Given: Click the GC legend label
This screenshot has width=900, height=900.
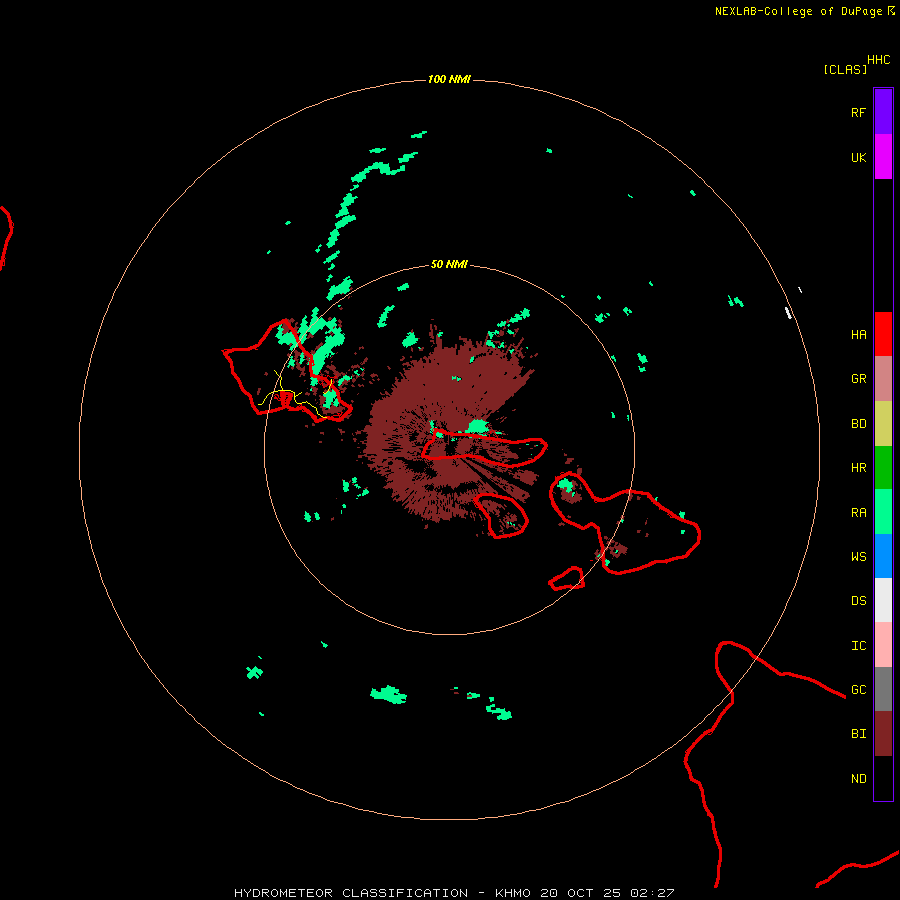Looking at the screenshot, I should tap(858, 690).
